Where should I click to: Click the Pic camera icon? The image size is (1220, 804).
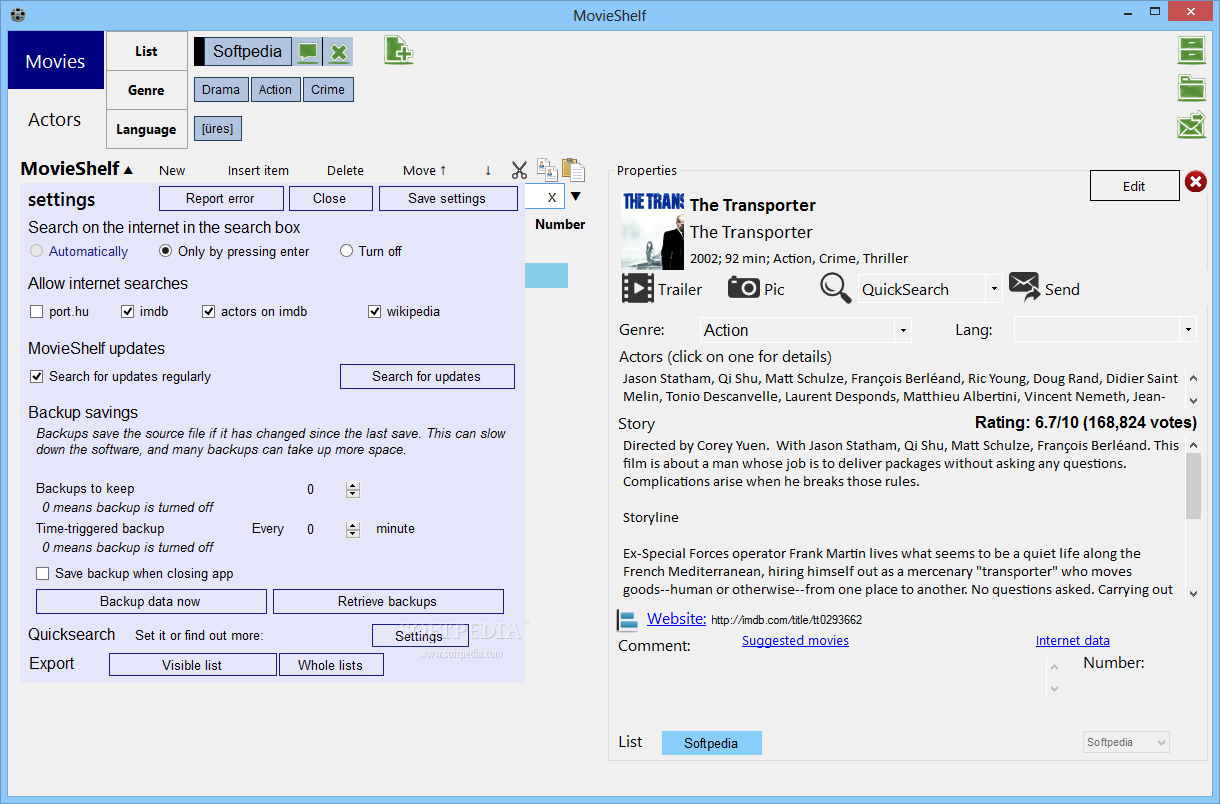tap(743, 288)
